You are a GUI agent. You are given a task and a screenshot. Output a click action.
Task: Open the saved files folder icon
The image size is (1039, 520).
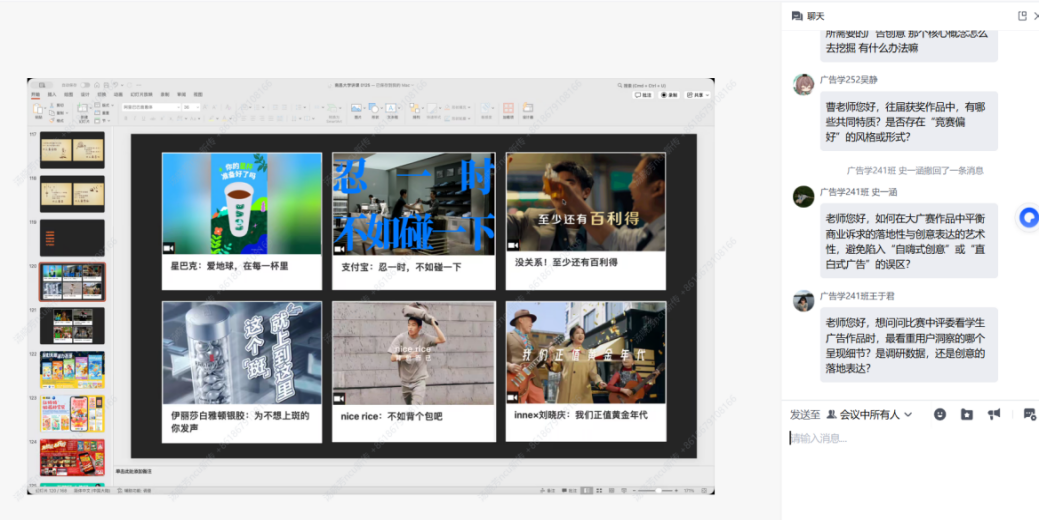click(967, 414)
